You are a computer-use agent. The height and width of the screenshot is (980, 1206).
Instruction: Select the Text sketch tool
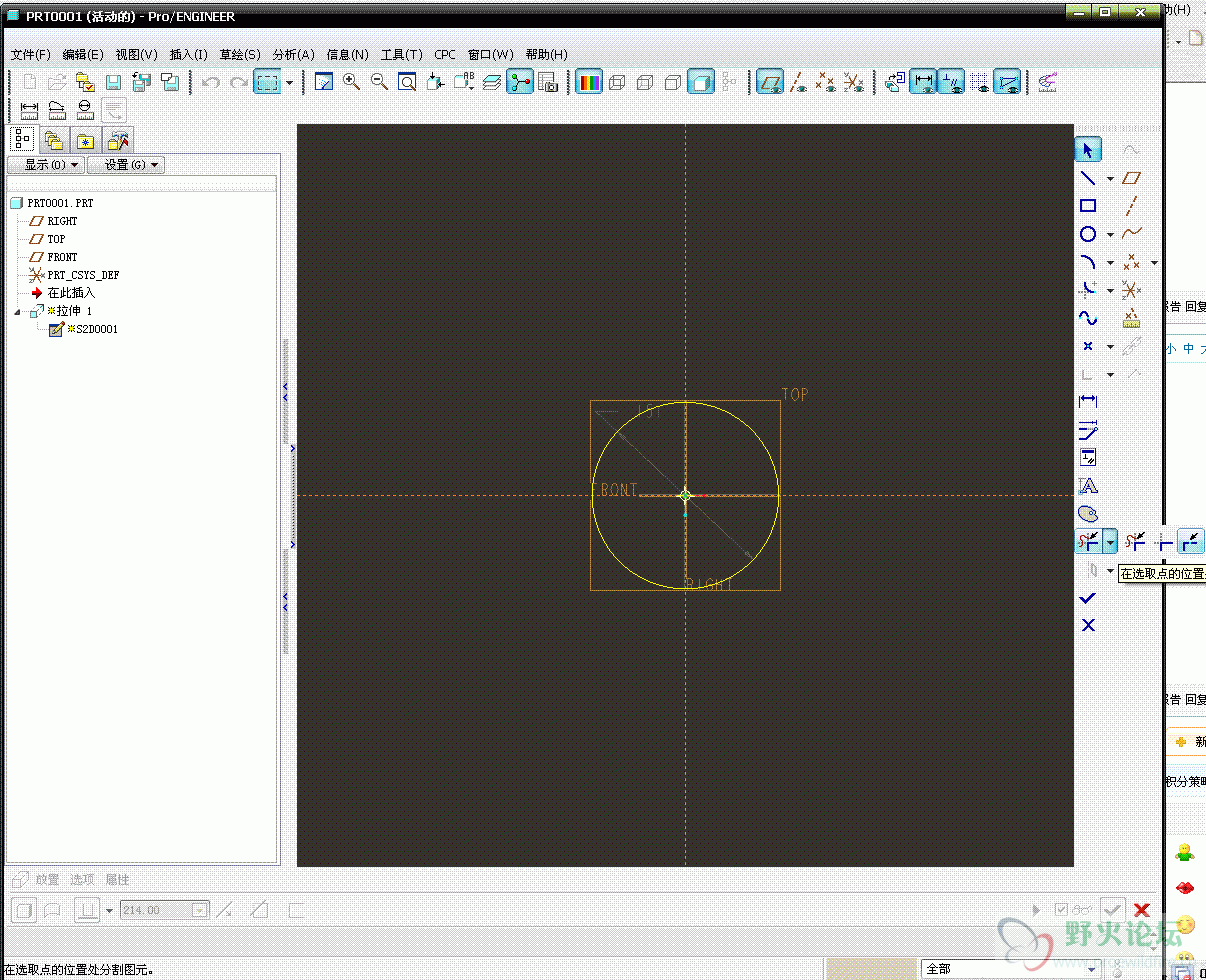[1088, 486]
